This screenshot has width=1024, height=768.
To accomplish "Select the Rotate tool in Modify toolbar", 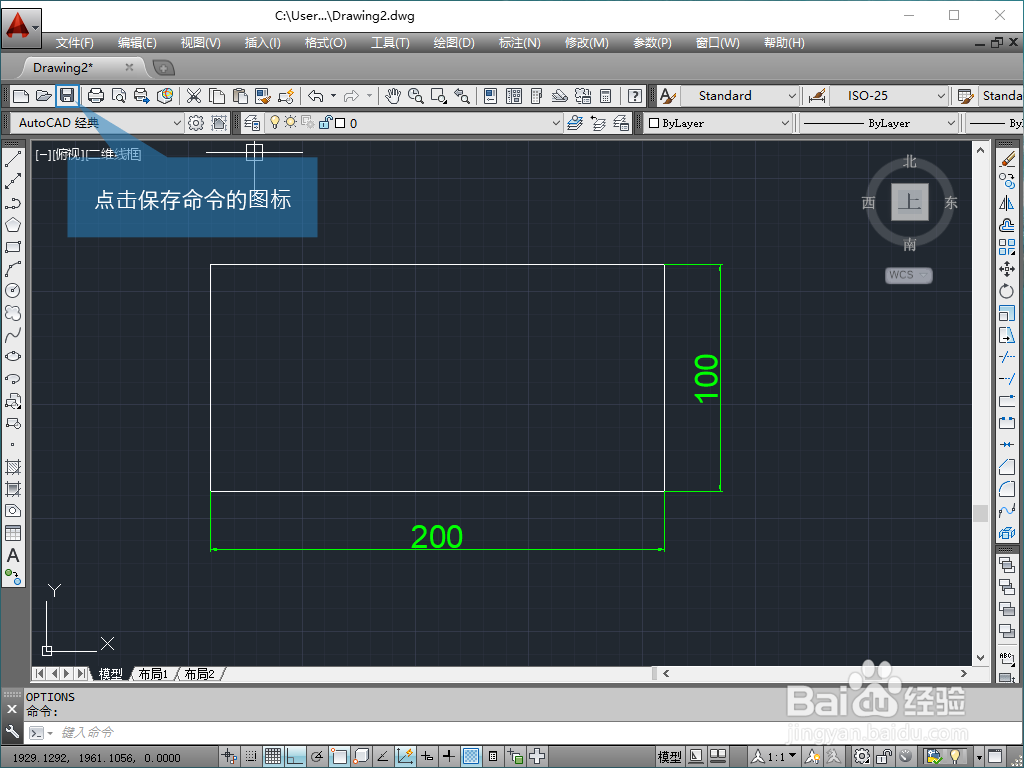I will click(x=1007, y=291).
